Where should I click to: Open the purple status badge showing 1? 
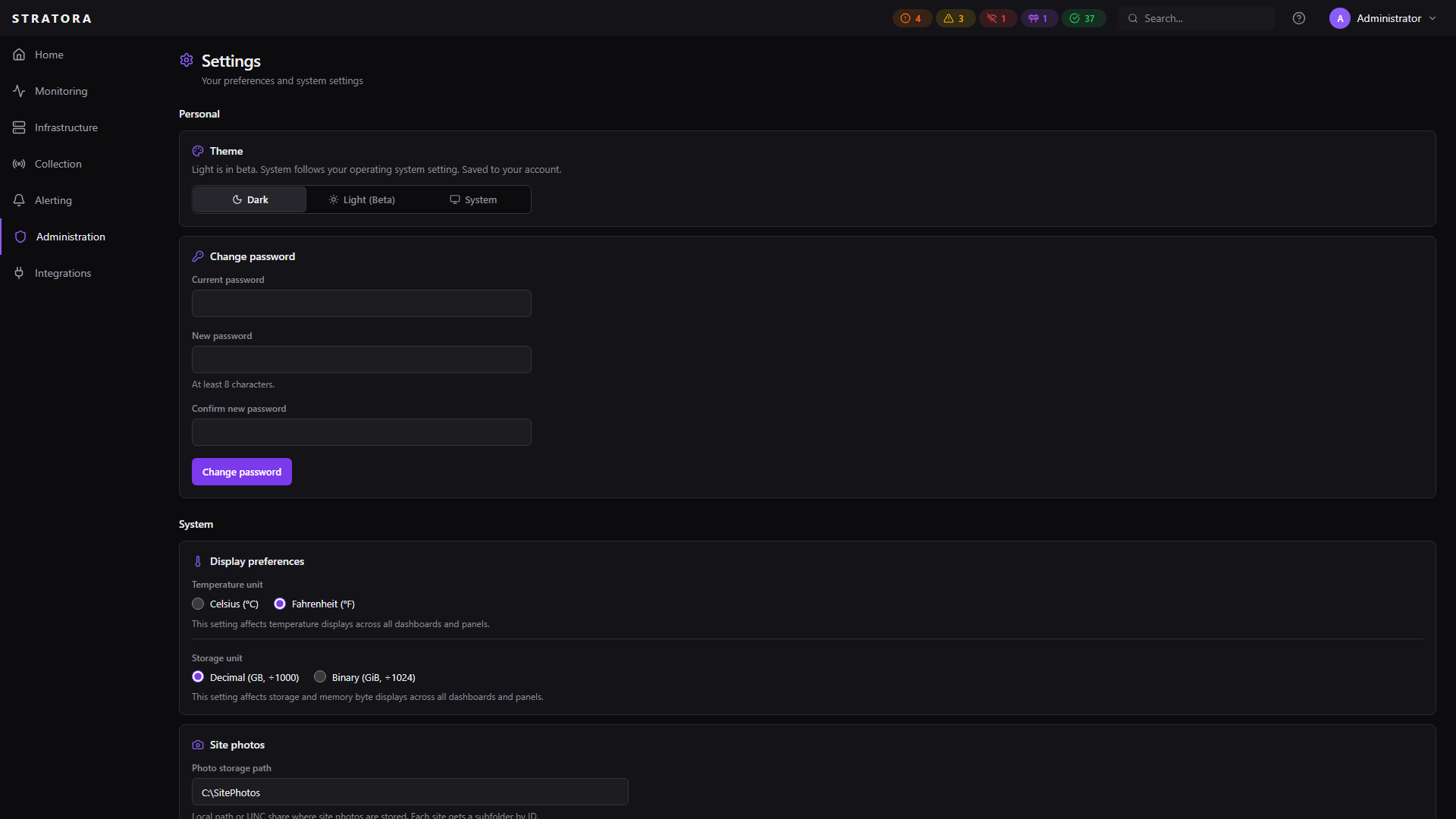click(x=1039, y=18)
